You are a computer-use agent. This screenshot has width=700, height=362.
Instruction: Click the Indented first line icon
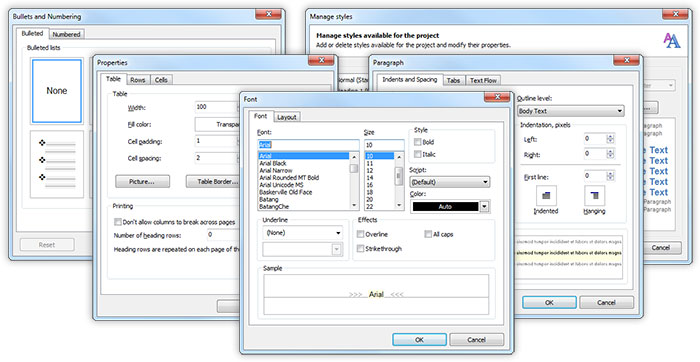546,196
